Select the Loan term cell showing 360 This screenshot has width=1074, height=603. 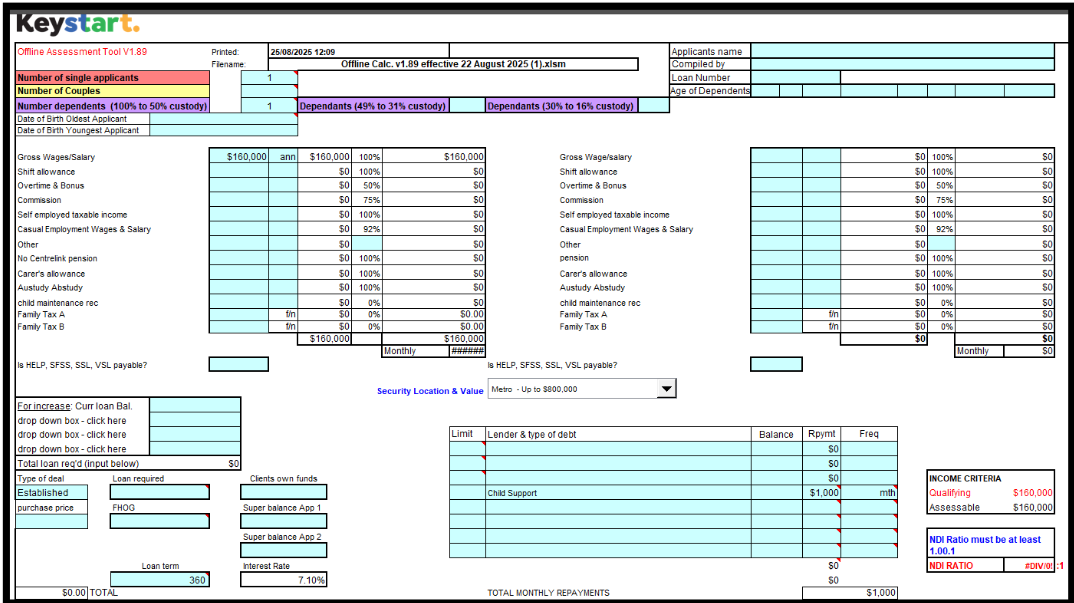[160, 580]
